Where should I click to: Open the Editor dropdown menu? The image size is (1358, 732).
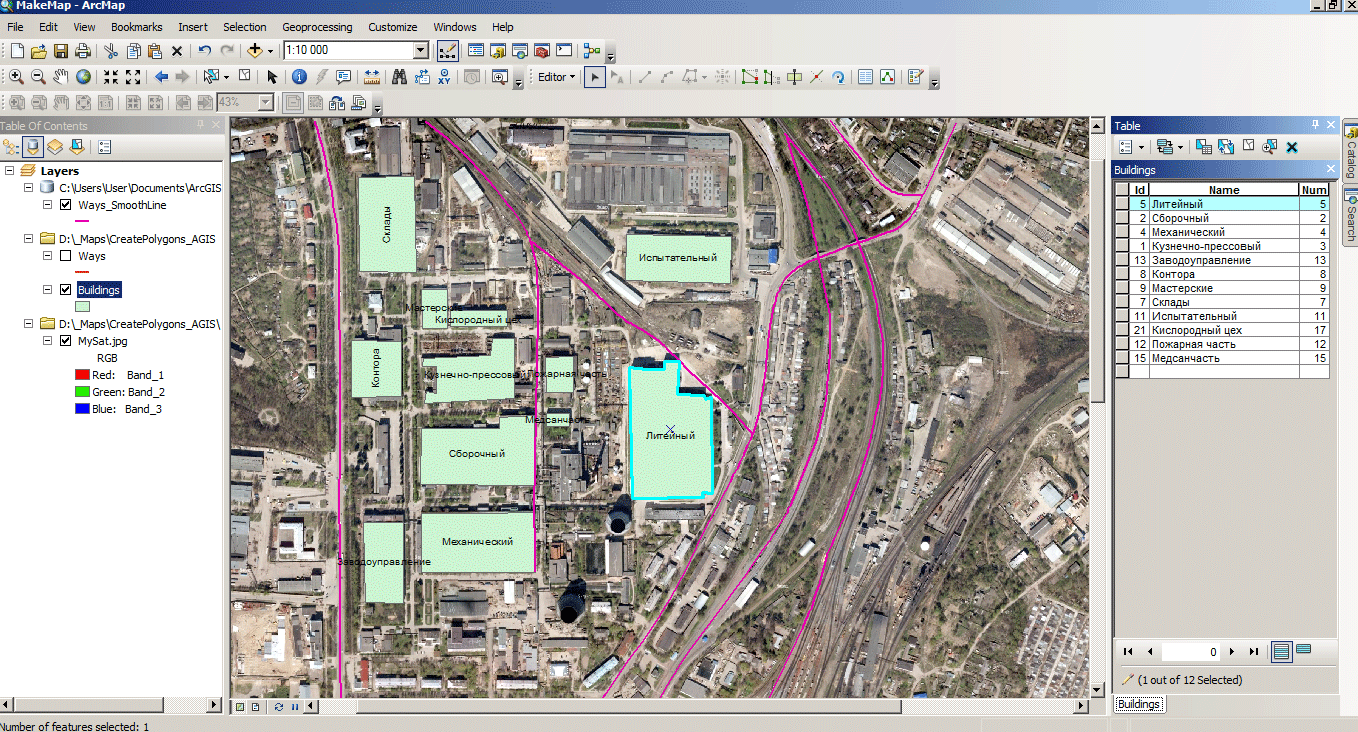(x=556, y=77)
